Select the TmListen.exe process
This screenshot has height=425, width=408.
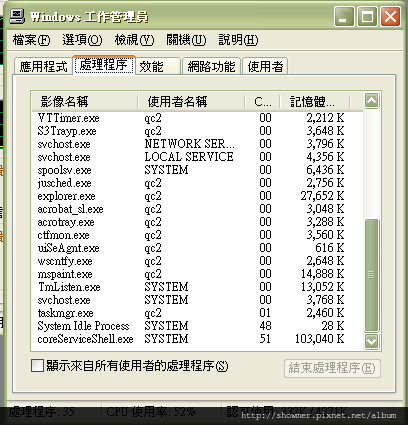pyautogui.click(x=197, y=287)
